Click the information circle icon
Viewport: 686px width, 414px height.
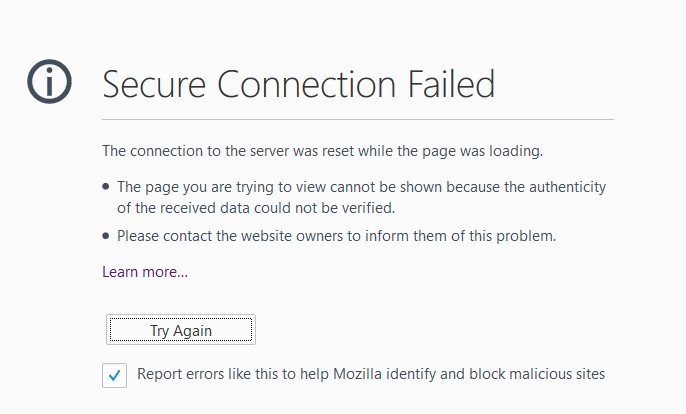51,82
